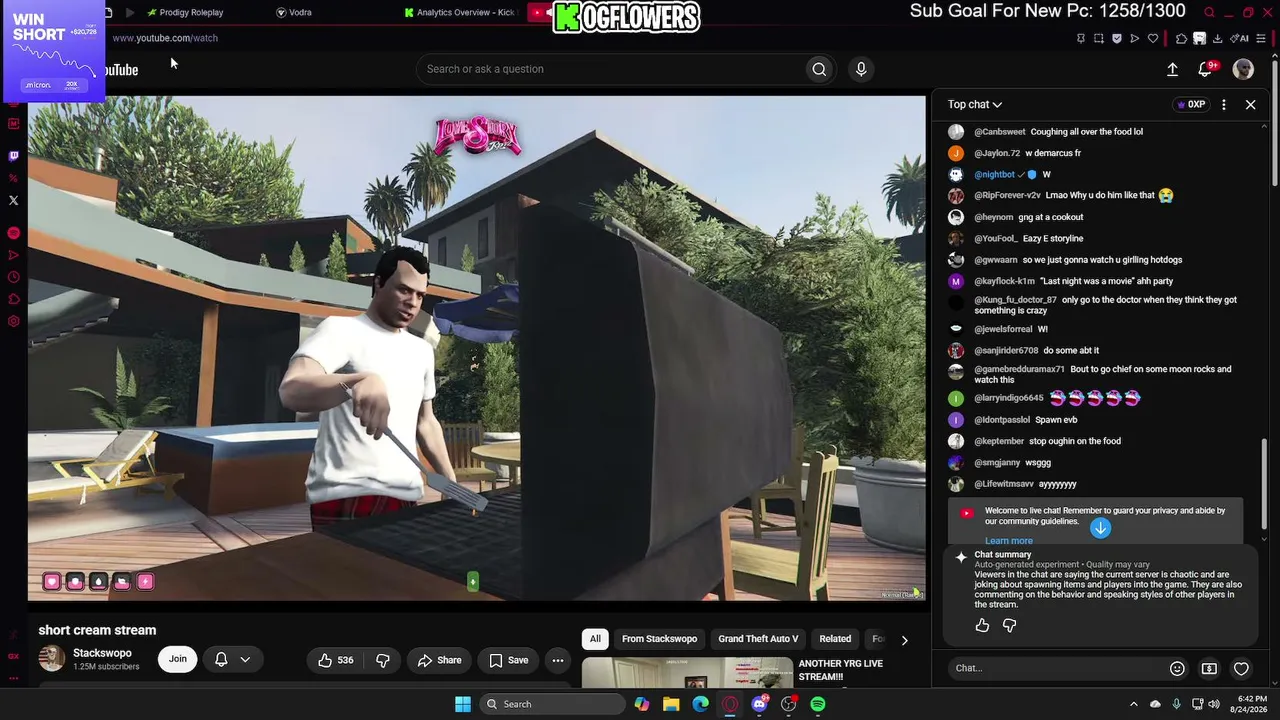
Task: Send a heart reaction in chat
Action: [1241, 668]
